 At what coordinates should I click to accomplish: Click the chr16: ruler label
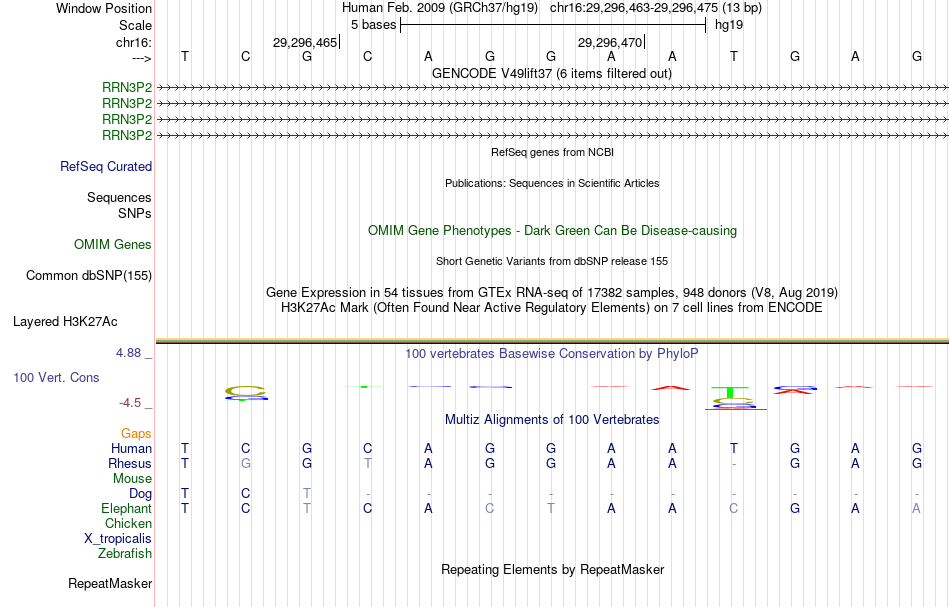pos(134,42)
